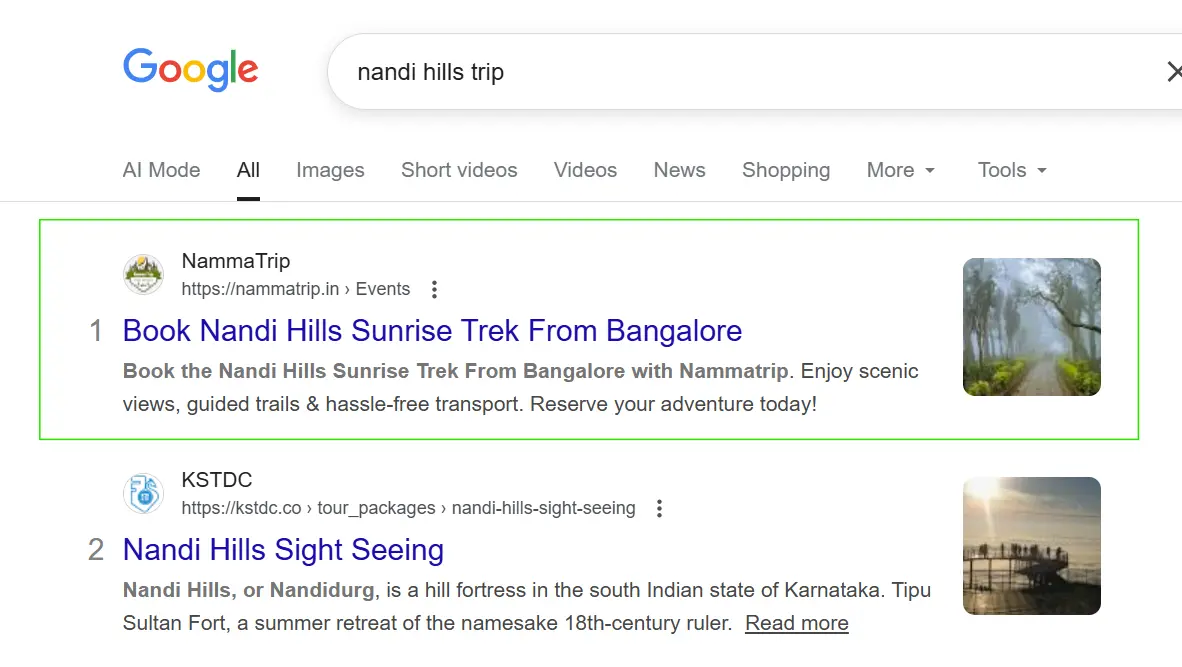Viewport: 1182px width, 667px height.
Task: Open the sunrise viewpoint thumbnail image
Action: 1031,546
